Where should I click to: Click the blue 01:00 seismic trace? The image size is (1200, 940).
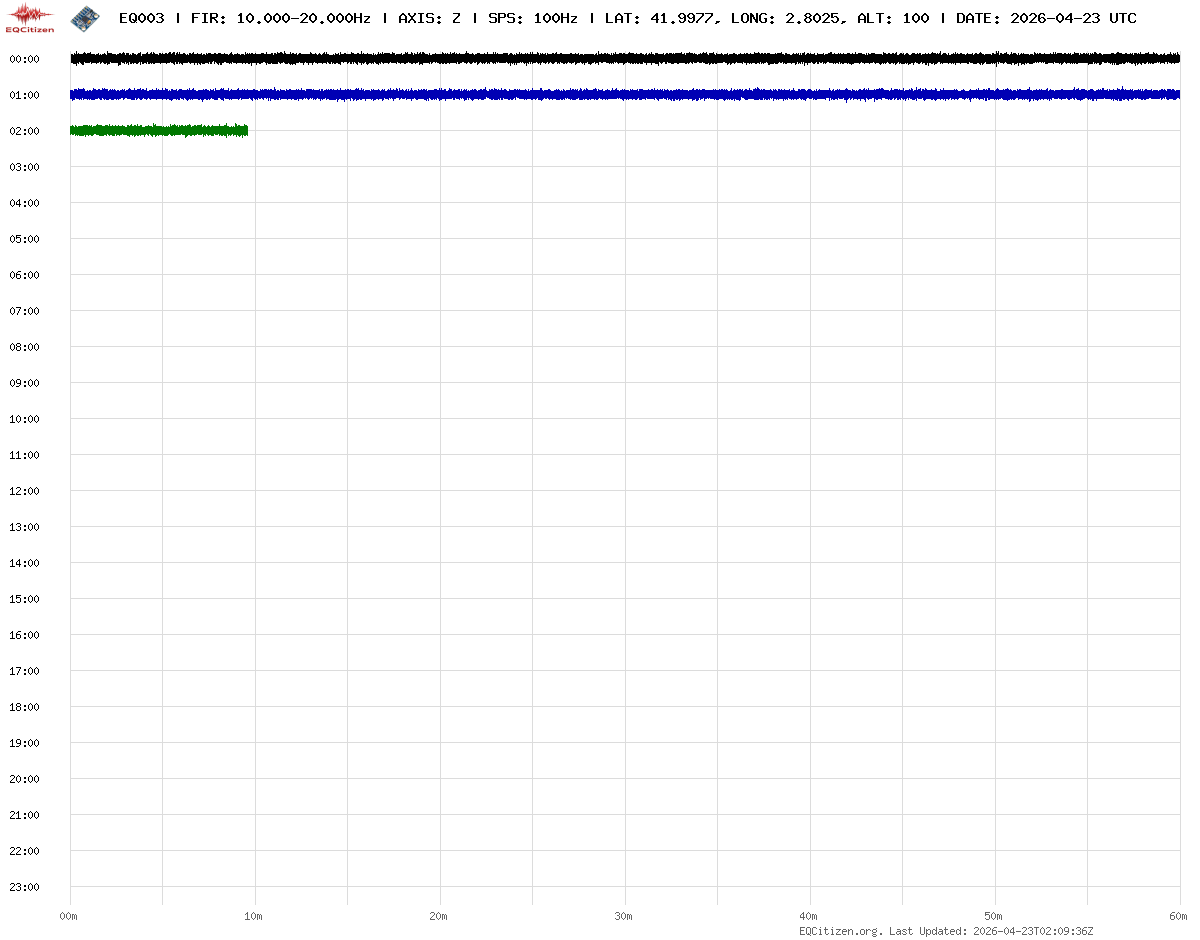click(x=625, y=94)
